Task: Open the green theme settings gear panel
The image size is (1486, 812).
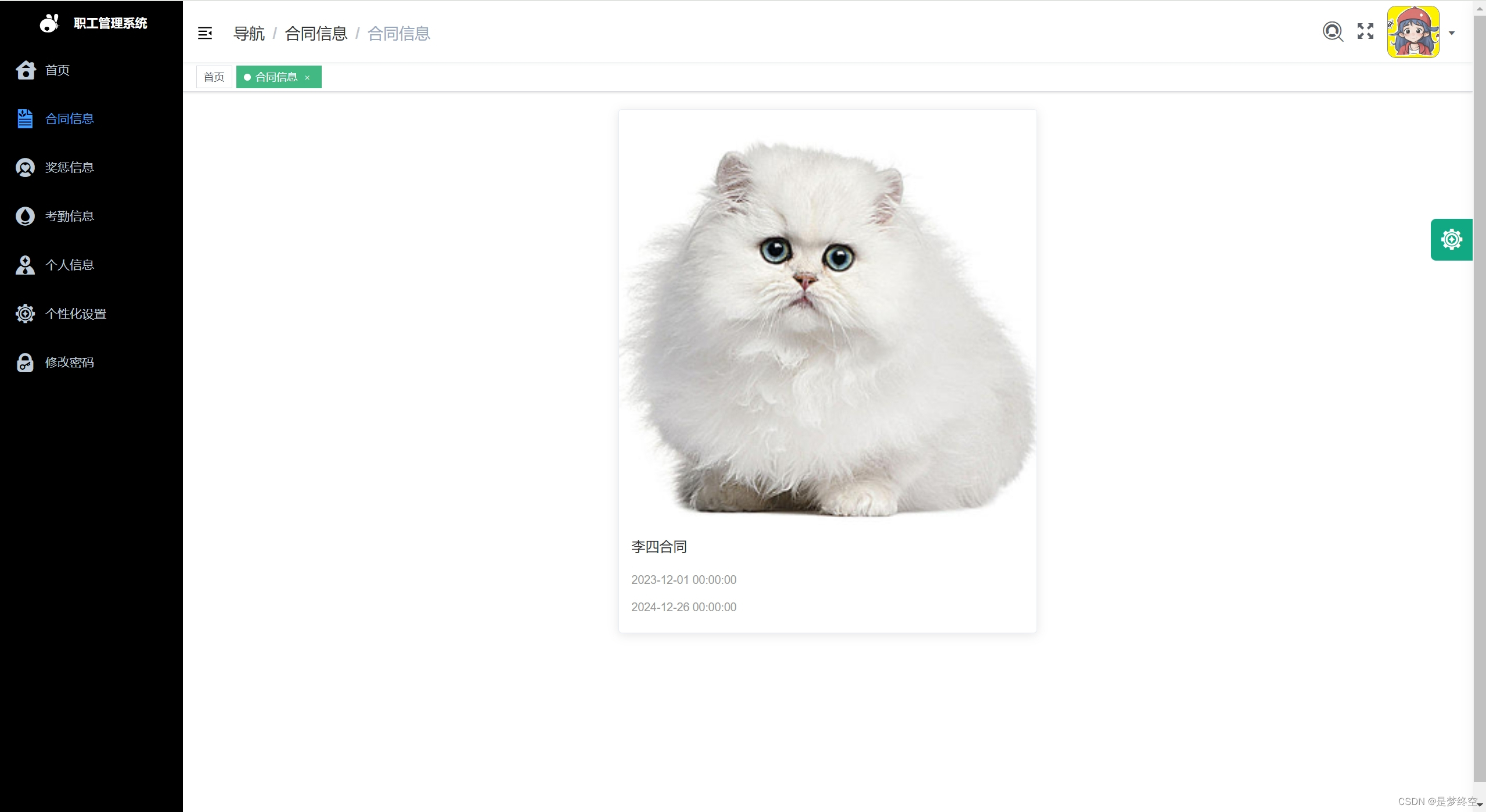Action: [x=1451, y=240]
